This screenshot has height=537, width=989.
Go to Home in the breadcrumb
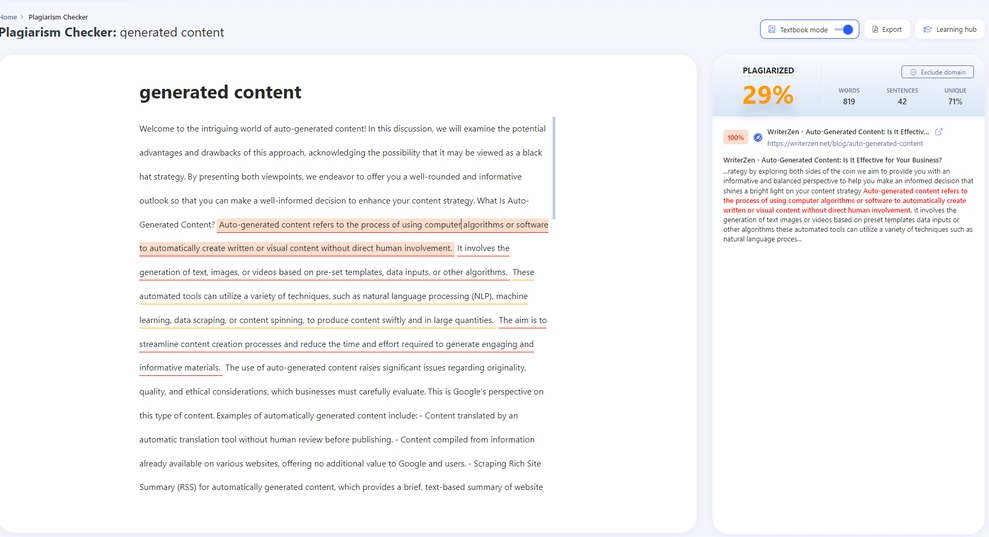click(x=8, y=17)
